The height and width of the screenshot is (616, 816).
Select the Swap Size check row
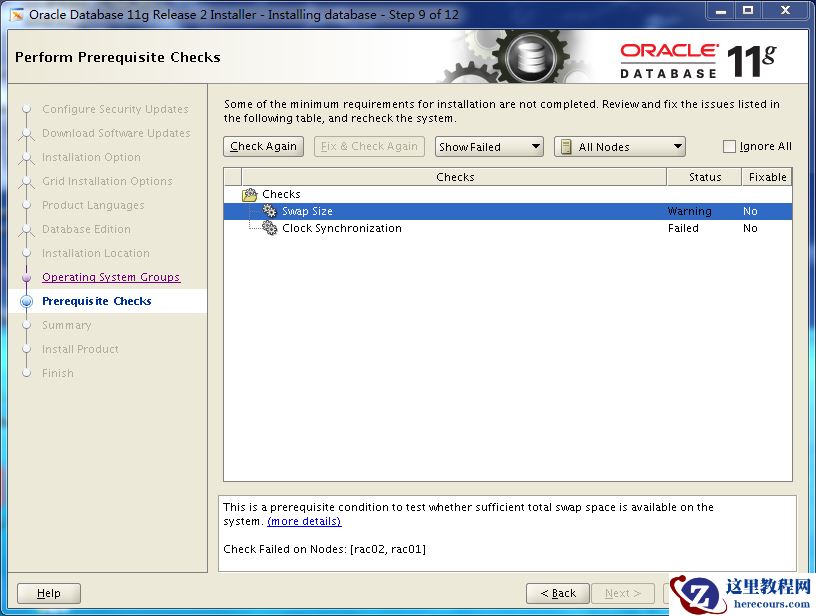[x=508, y=211]
